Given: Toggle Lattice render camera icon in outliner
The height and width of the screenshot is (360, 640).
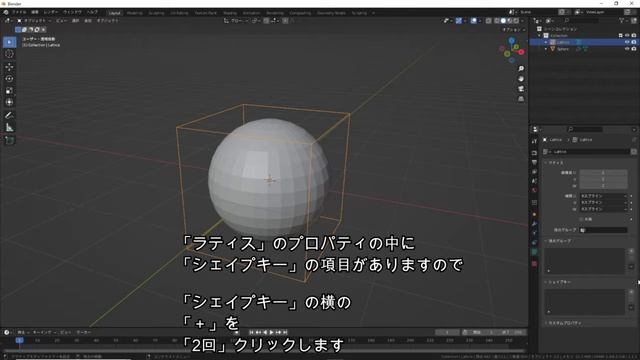Looking at the screenshot, I should (634, 42).
